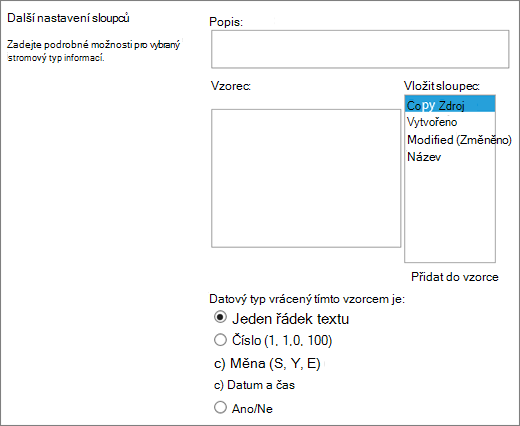Select the Ano/Ne radio button circle
Screen dimensions: 520x426
point(220,407)
